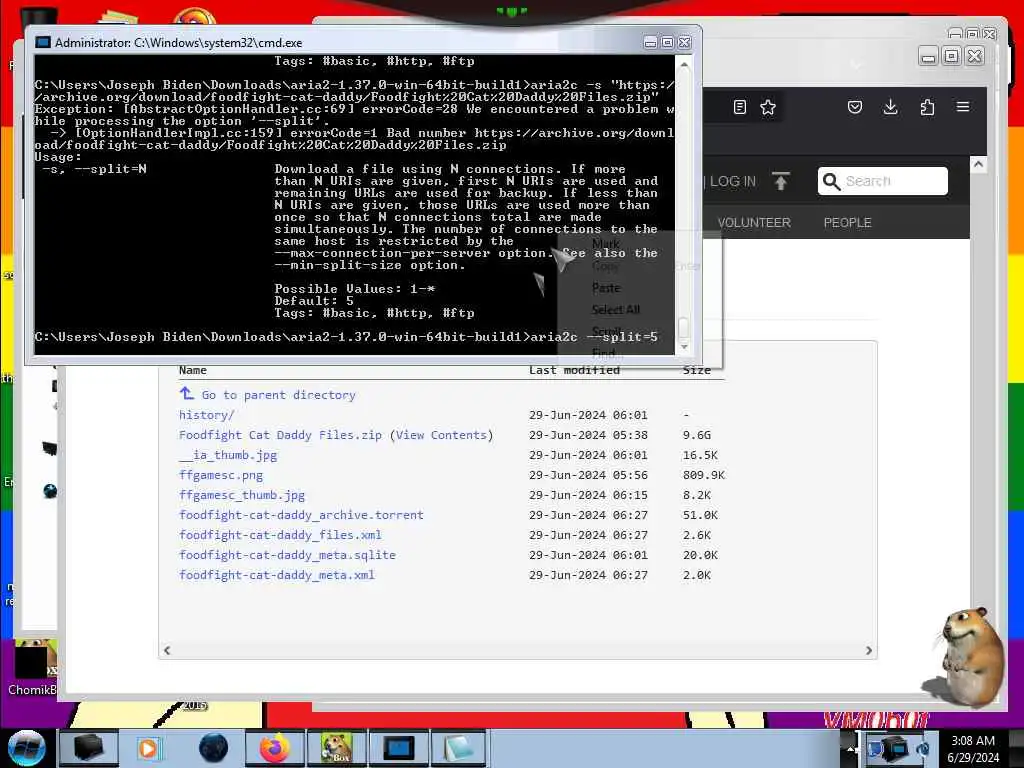
Task: Open __ia_thumb.jpg file link
Action: (x=228, y=455)
